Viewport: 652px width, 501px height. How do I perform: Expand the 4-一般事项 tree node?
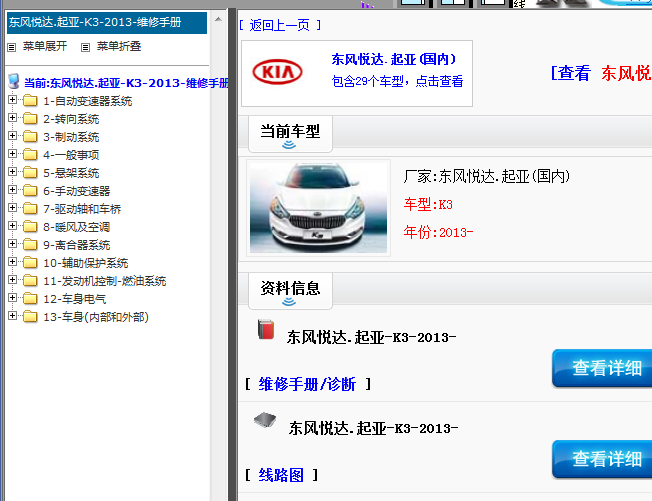tap(12, 154)
